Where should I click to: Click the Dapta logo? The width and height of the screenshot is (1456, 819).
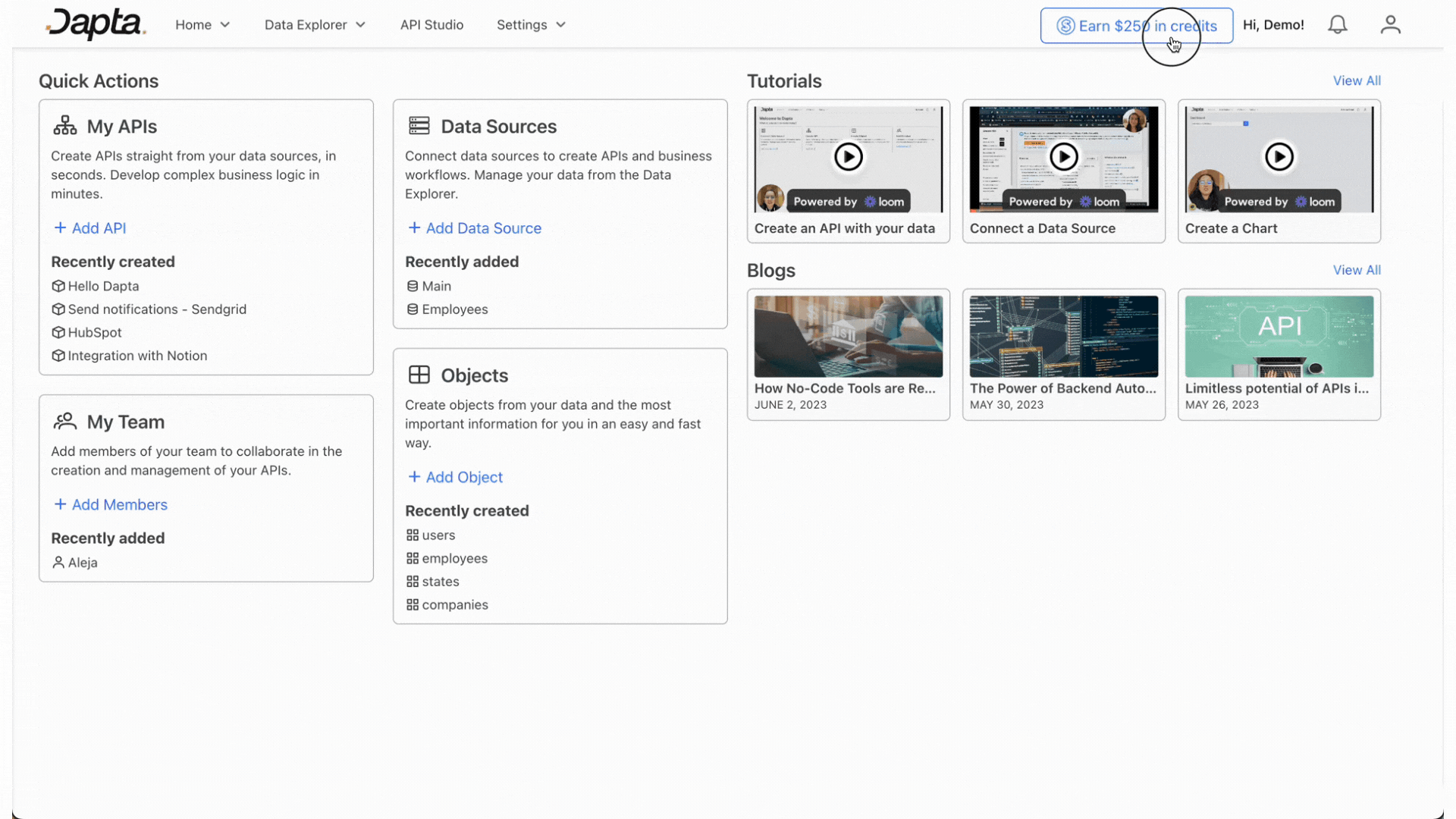96,24
